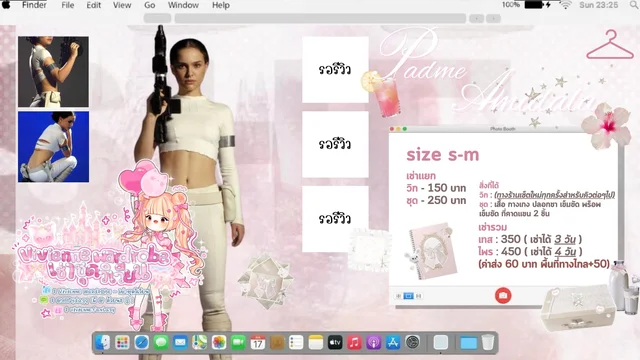This screenshot has height=360, width=640.
Task: Click the pink notebook image
Action: tap(433, 251)
